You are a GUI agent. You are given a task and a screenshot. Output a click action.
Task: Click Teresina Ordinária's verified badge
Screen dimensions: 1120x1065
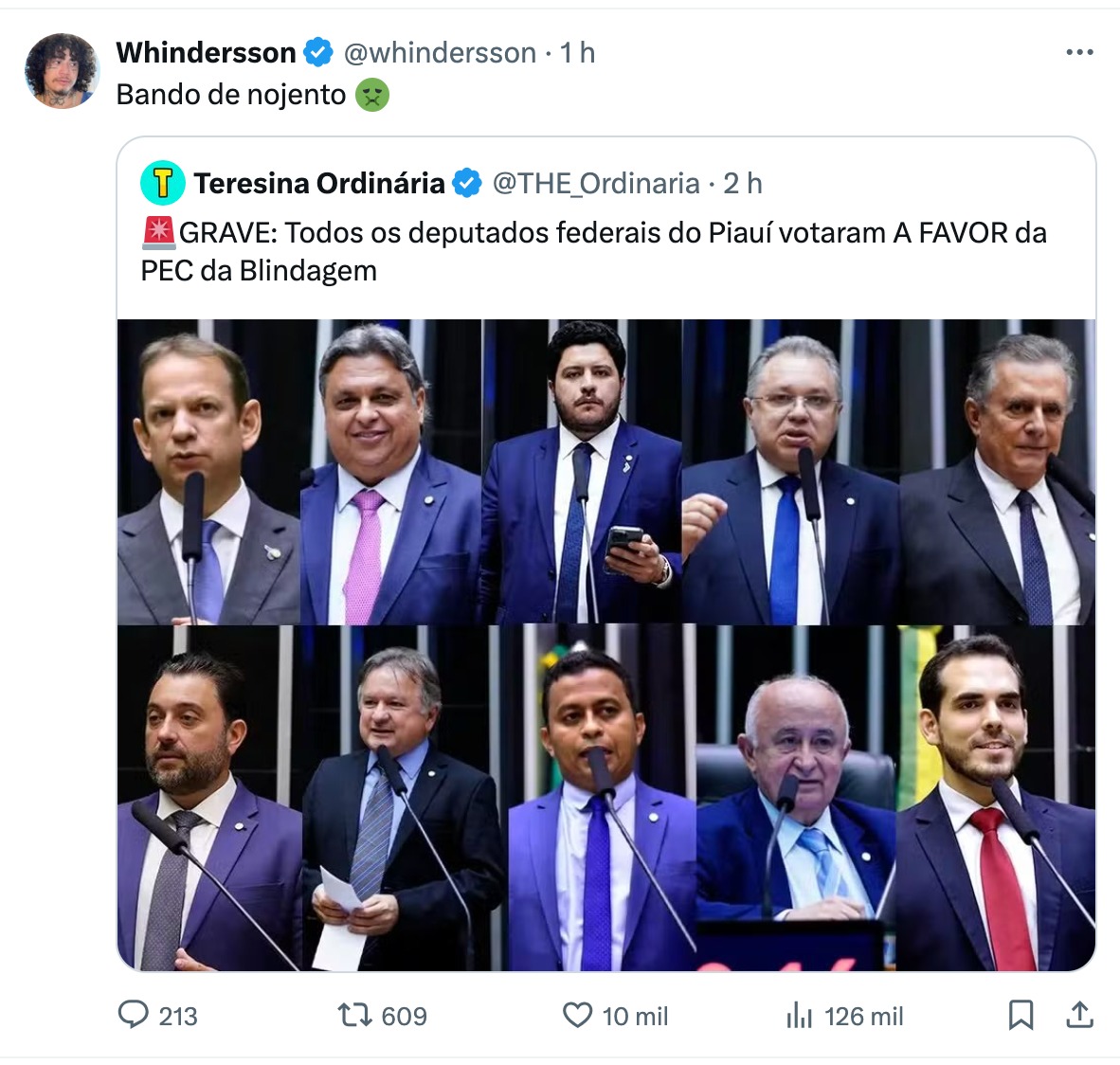click(468, 184)
